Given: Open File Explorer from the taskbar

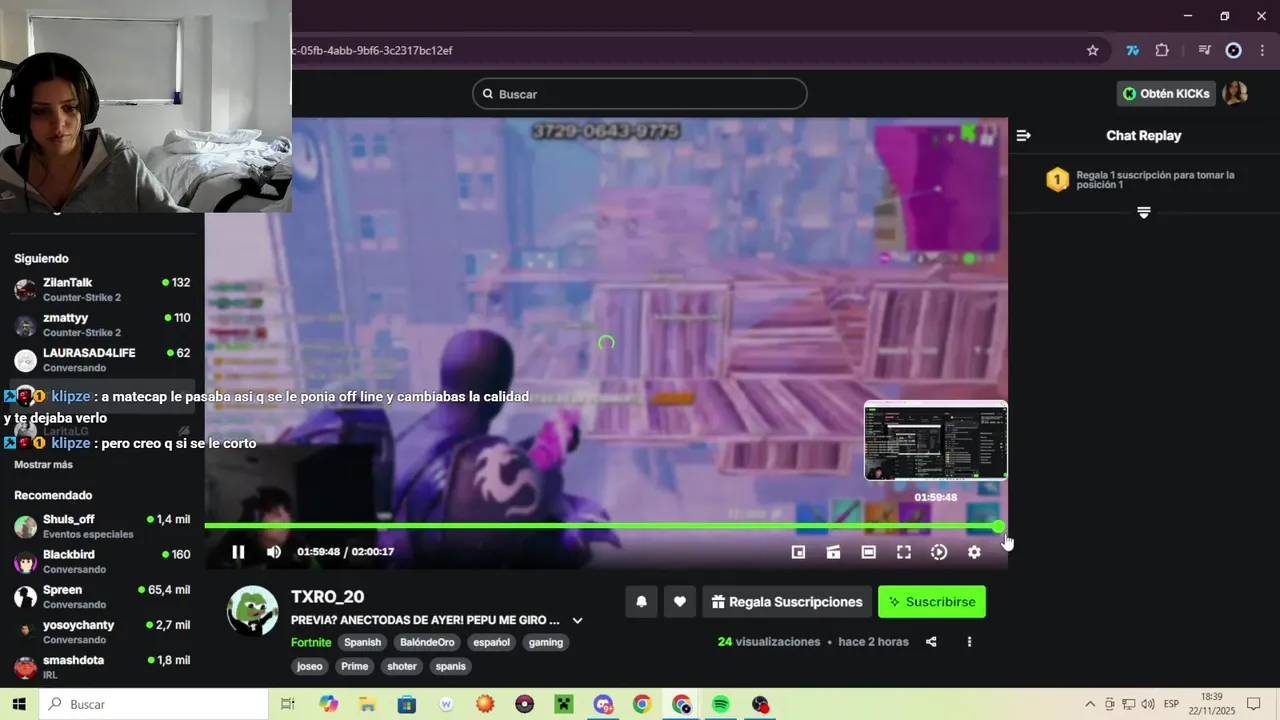Looking at the screenshot, I should point(367,704).
